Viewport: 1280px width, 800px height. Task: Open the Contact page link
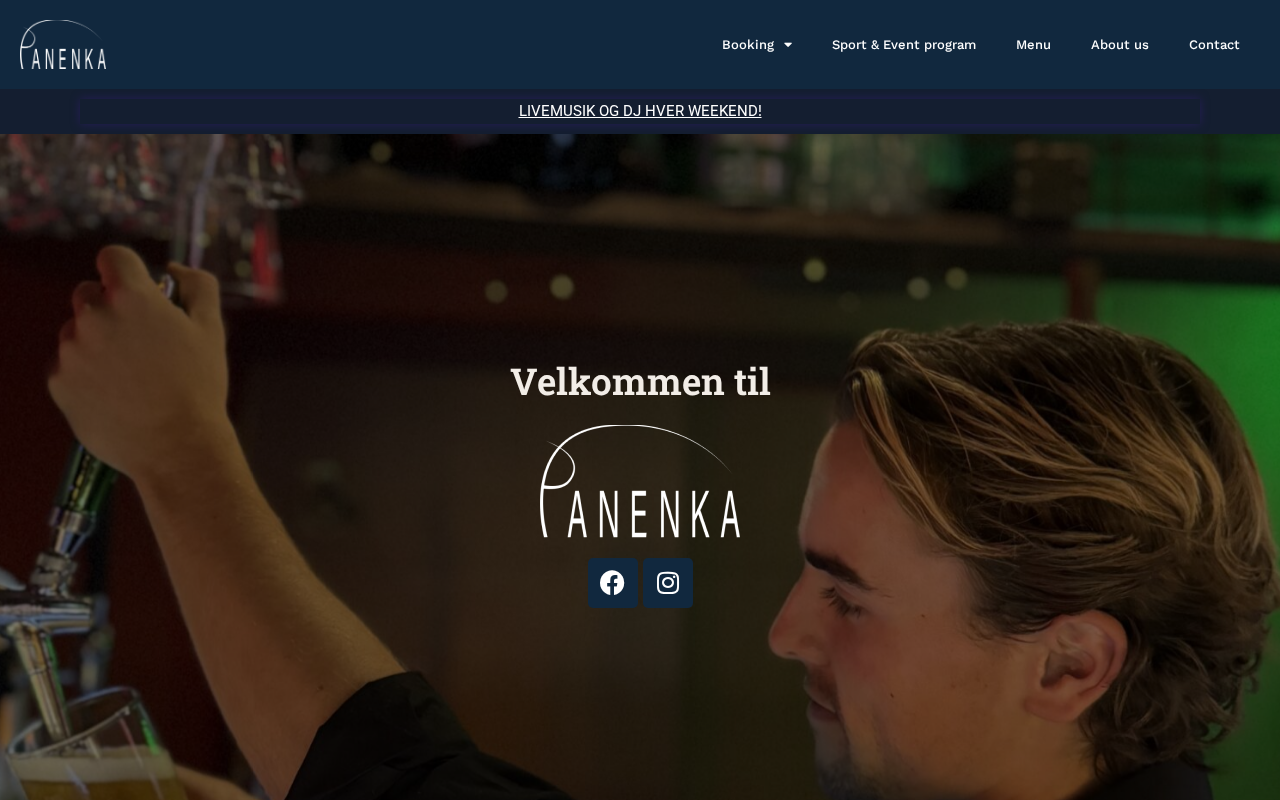[1214, 45]
